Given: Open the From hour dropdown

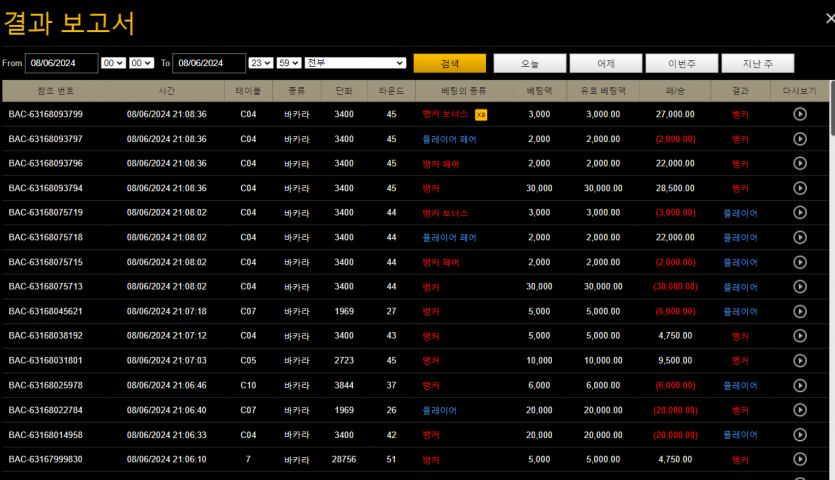Looking at the screenshot, I should click(113, 63).
